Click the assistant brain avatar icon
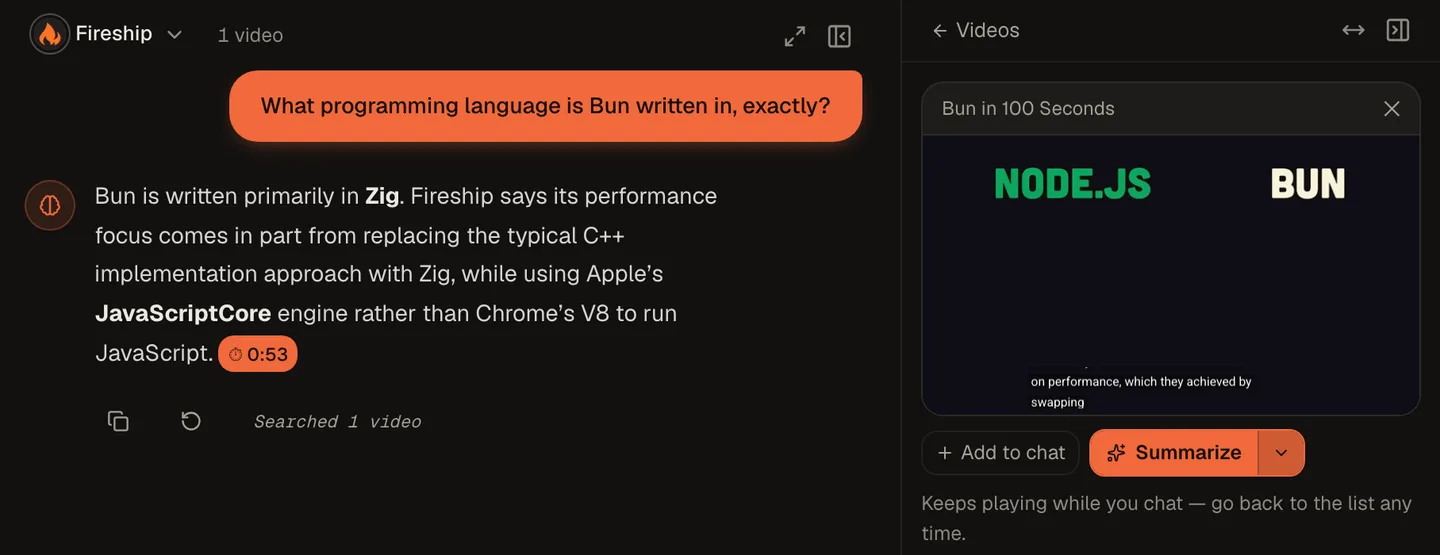 50,205
